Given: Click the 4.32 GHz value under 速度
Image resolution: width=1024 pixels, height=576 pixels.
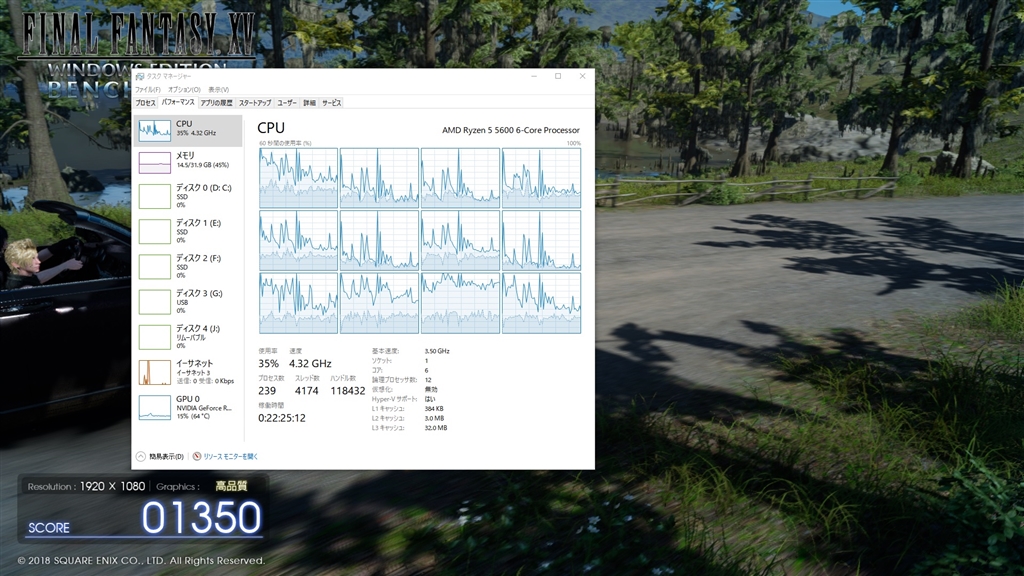Looking at the screenshot, I should [x=310, y=364].
